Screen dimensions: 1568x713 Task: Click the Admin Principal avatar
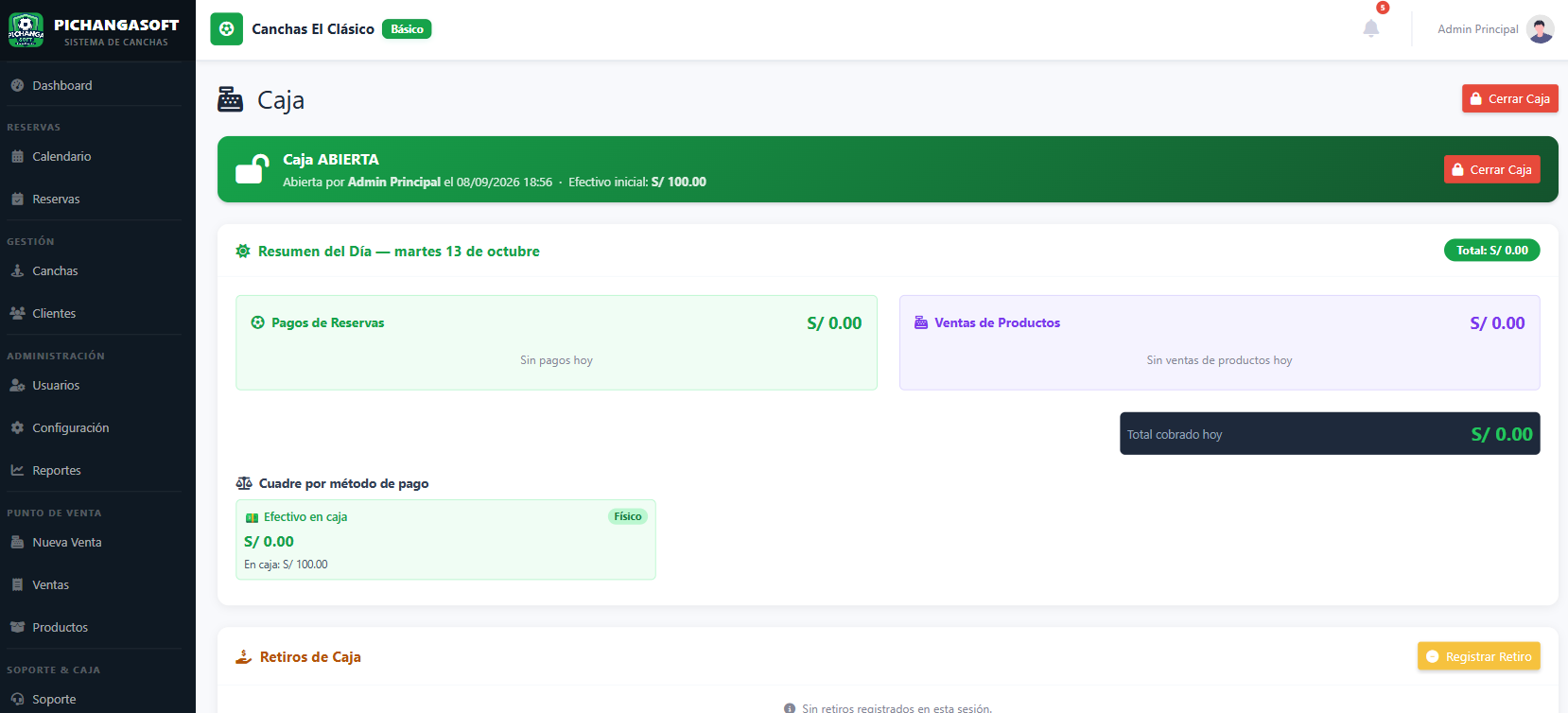[x=1541, y=29]
